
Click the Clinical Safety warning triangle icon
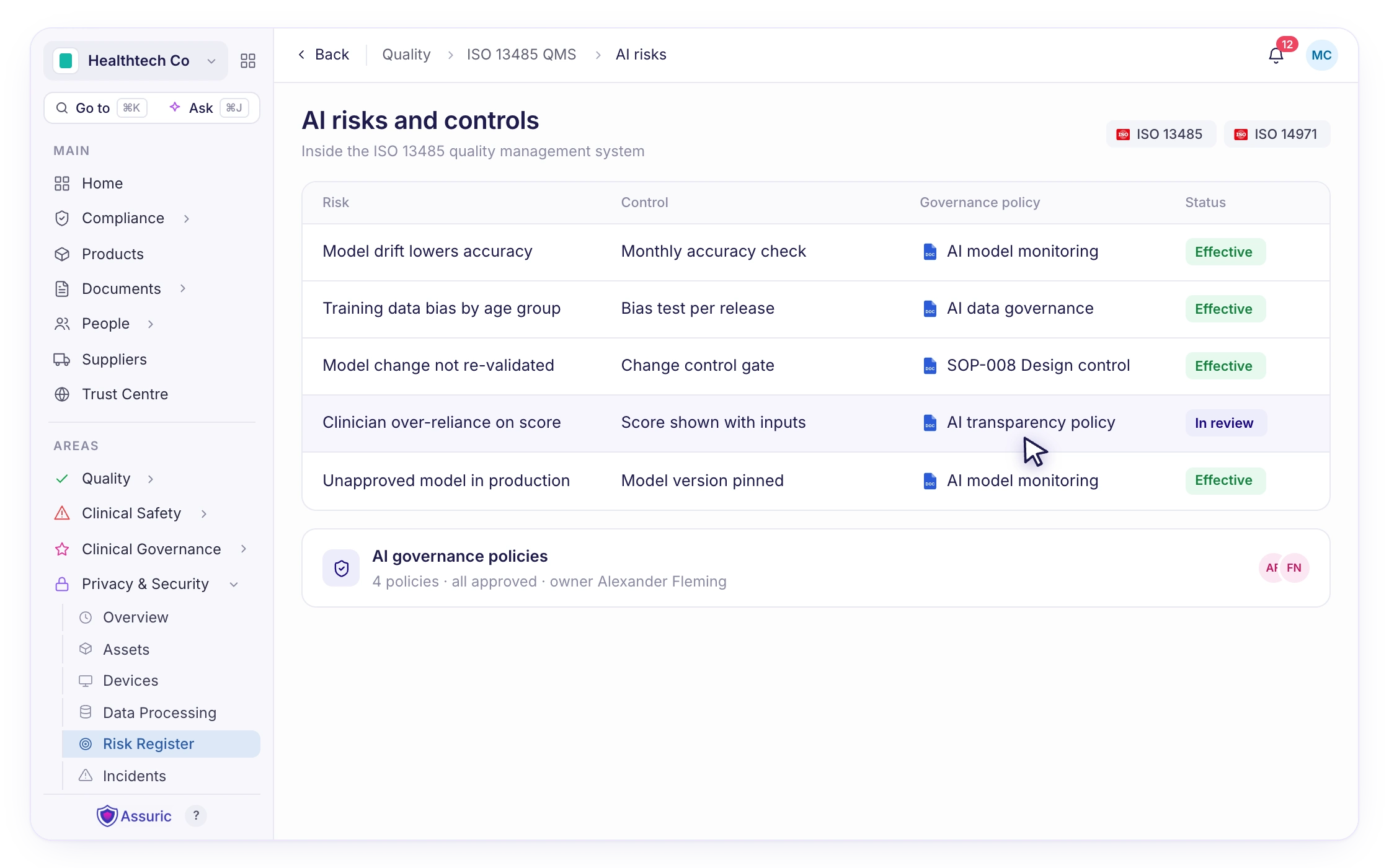62,513
